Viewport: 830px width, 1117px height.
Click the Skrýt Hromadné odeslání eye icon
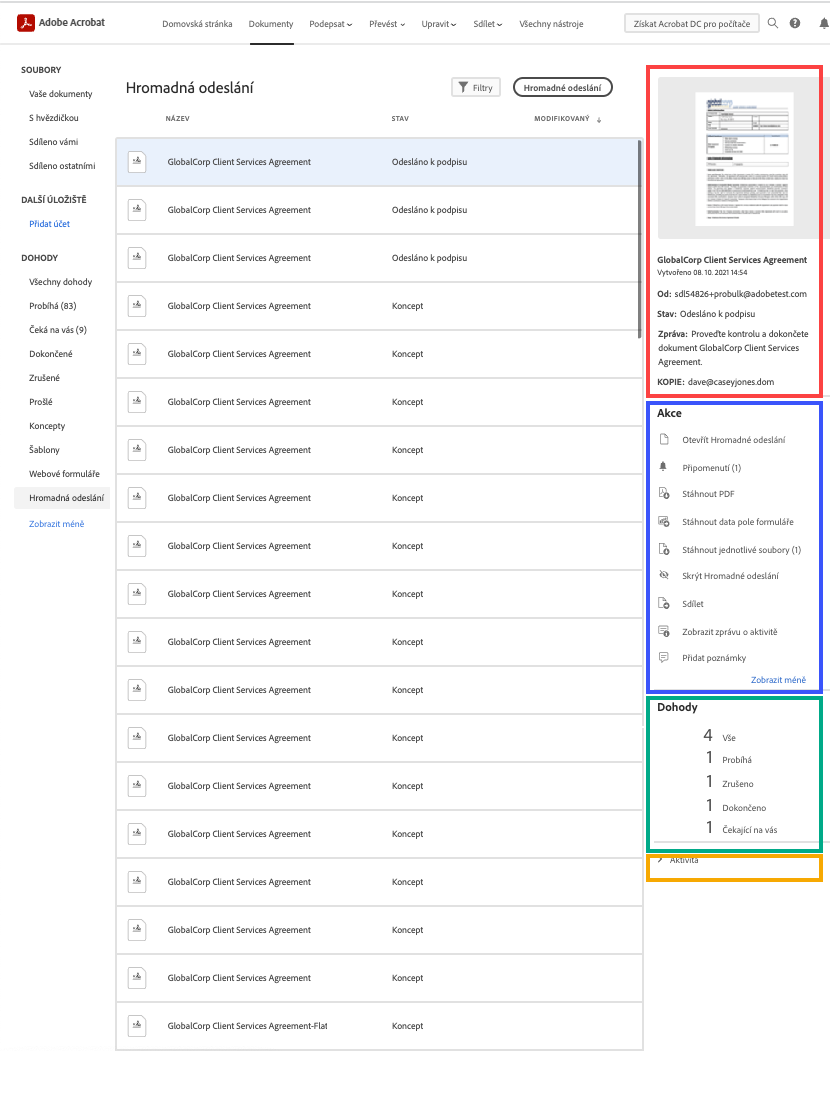pyautogui.click(x=663, y=576)
